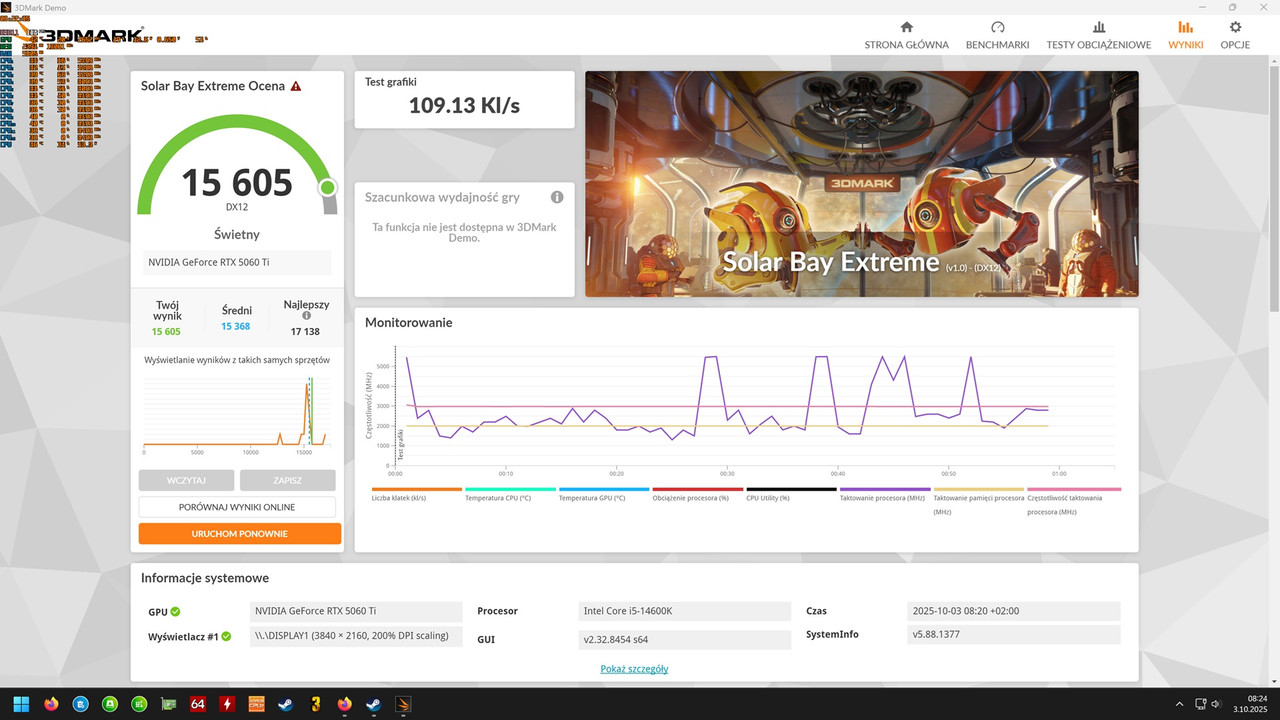This screenshot has height=720, width=1280.
Task: Toggle the Temperatura CPU (°C) legend series
Action: point(510,494)
